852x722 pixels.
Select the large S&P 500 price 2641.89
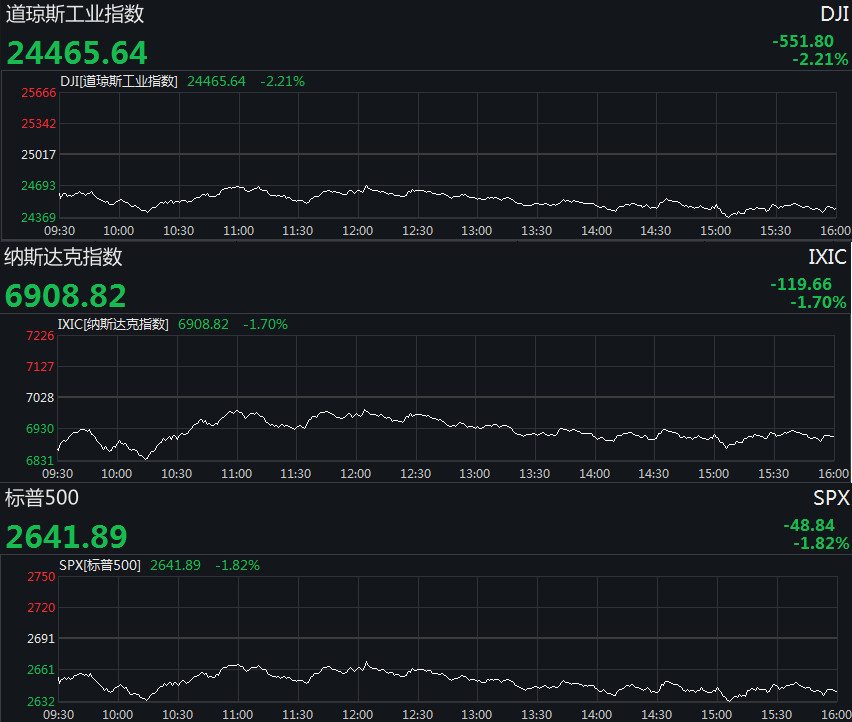[67, 537]
